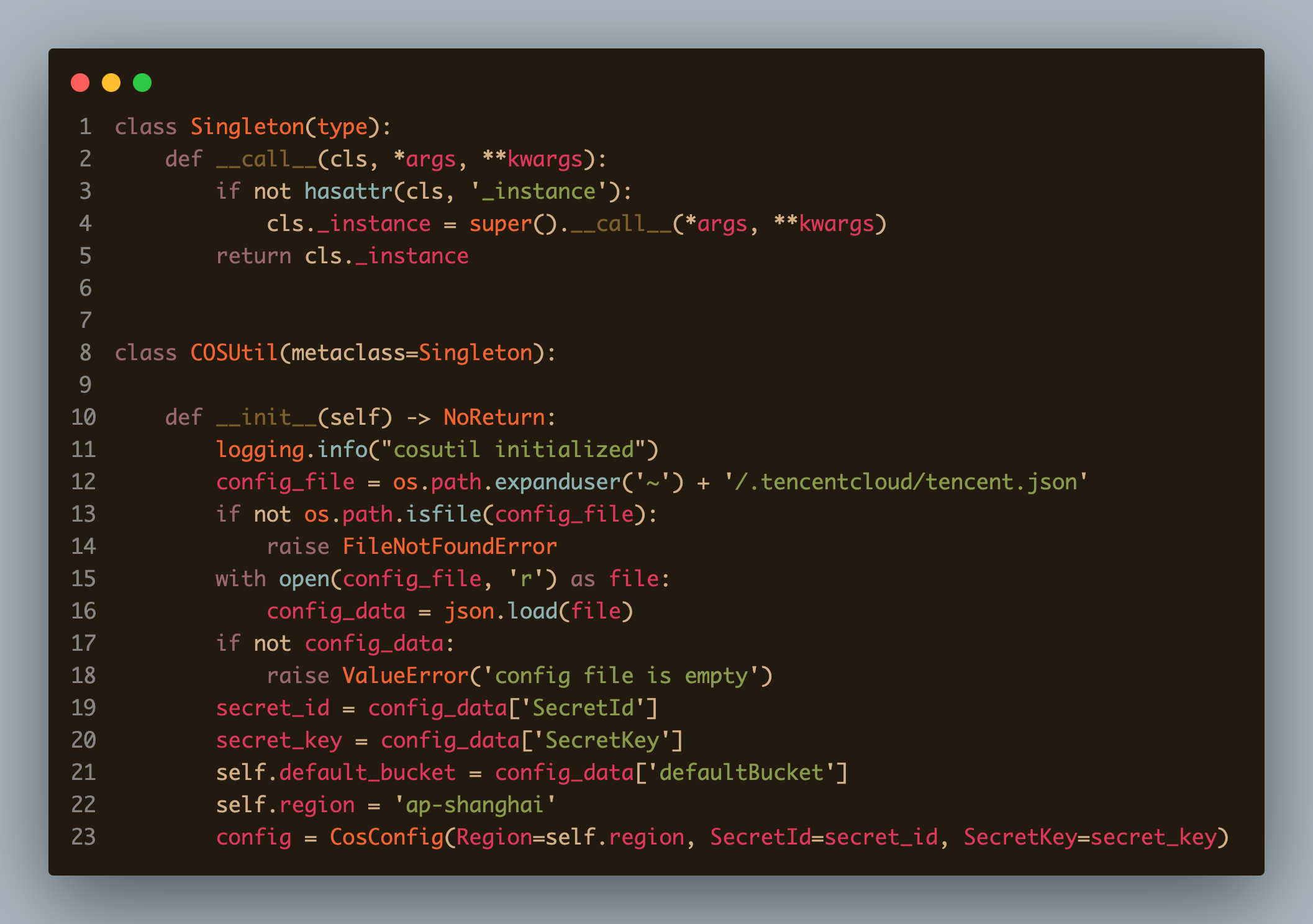Click the Singleton class name on line 1

[247, 127]
